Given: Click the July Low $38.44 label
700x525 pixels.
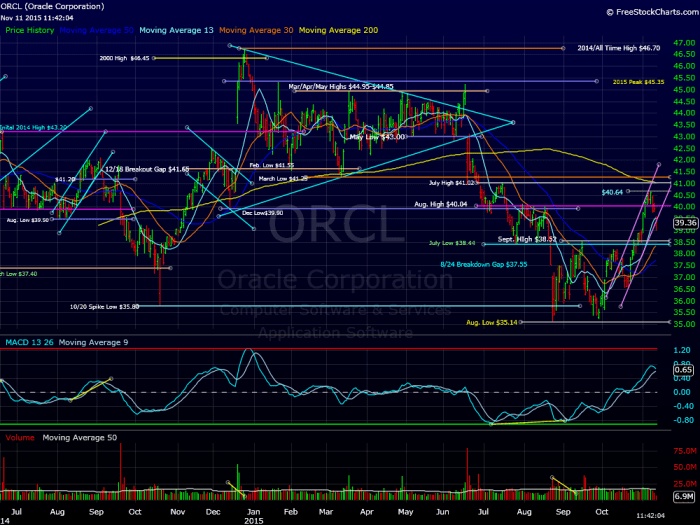Looking at the screenshot, I should click(x=452, y=243).
